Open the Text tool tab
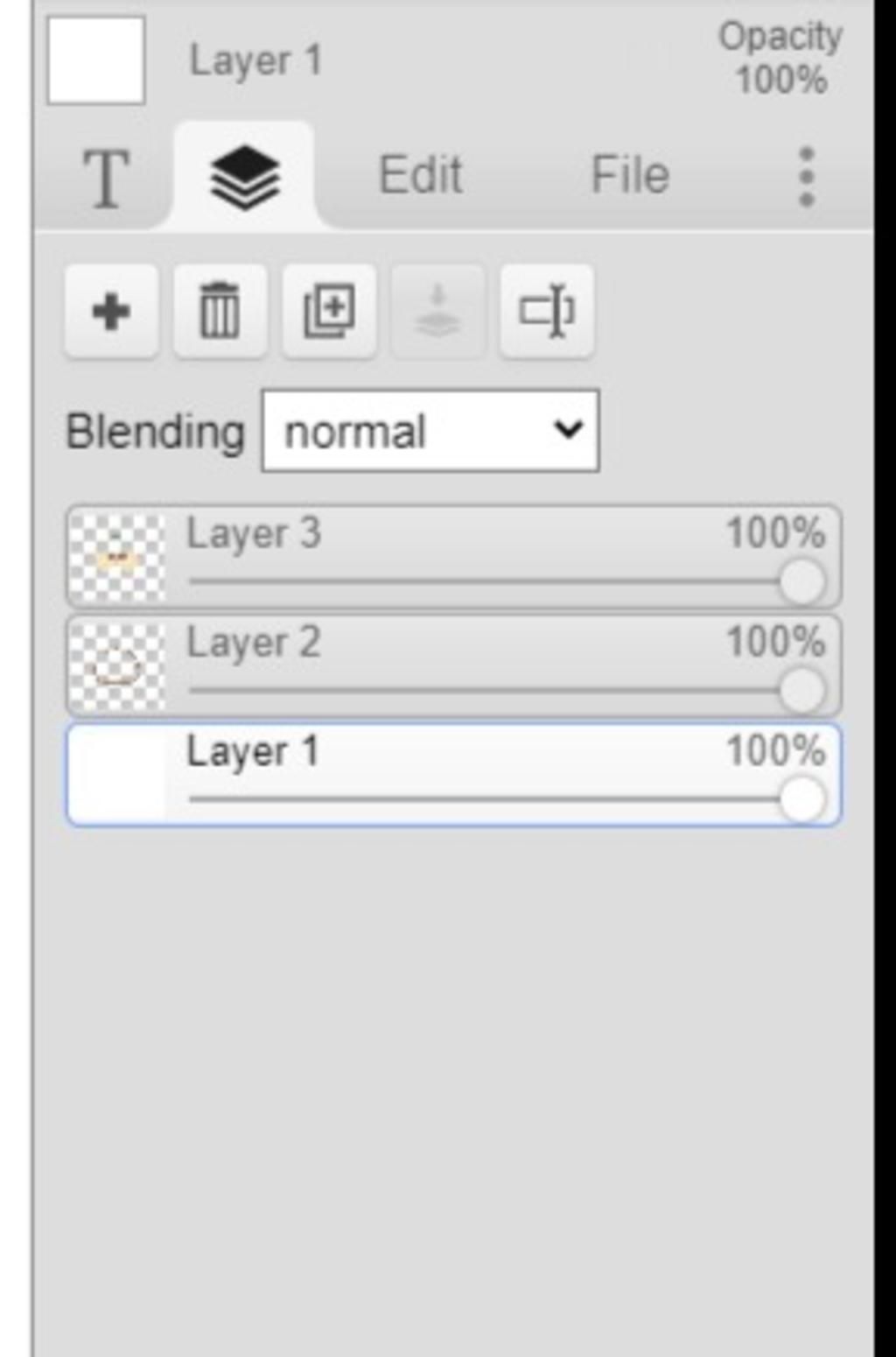The width and height of the screenshot is (896, 1357). pyautogui.click(x=106, y=178)
